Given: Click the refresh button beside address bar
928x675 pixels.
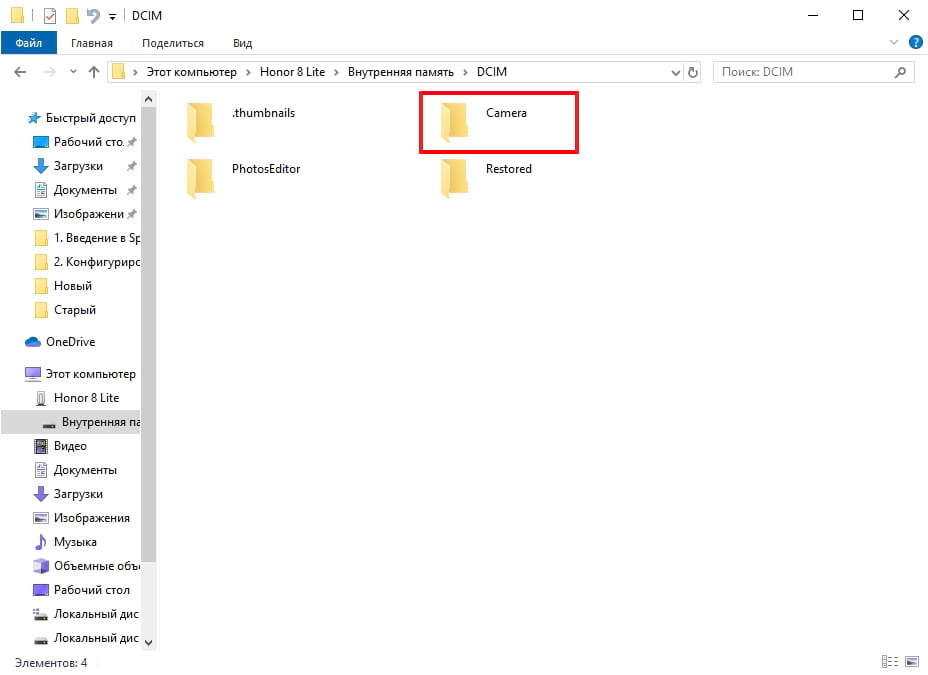Looking at the screenshot, I should click(694, 72).
